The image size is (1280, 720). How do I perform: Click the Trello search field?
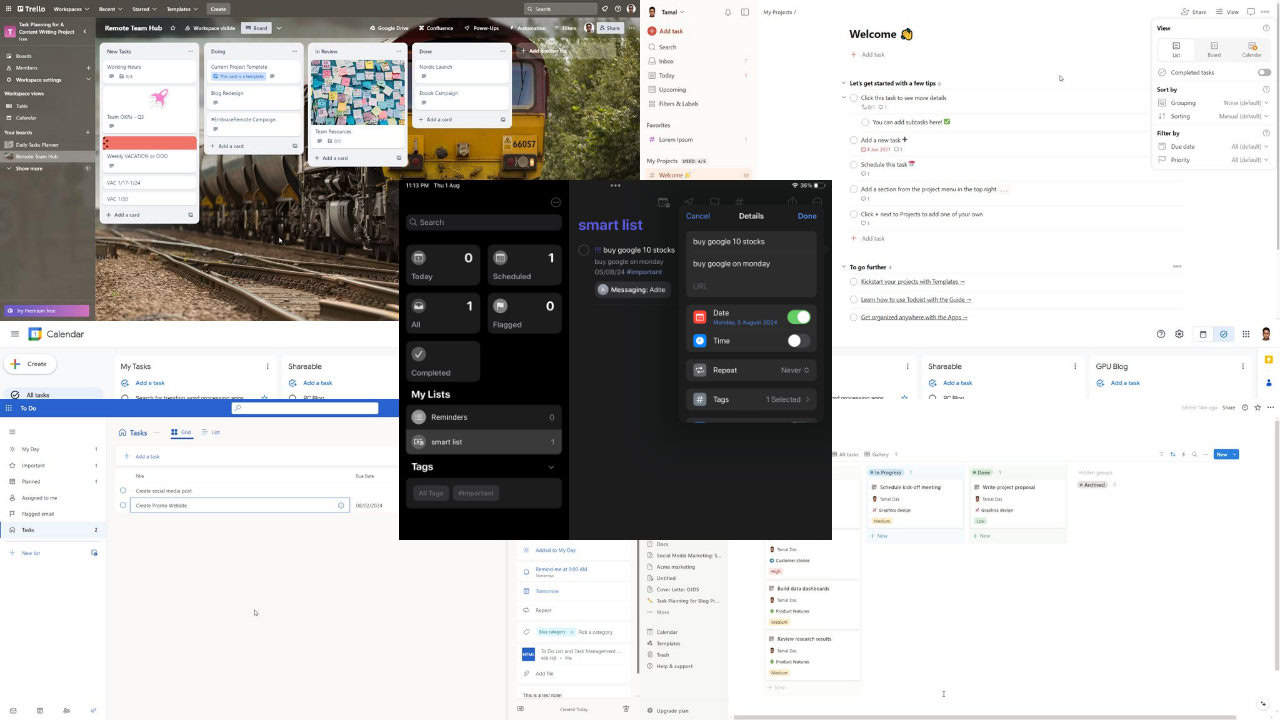pyautogui.click(x=558, y=9)
